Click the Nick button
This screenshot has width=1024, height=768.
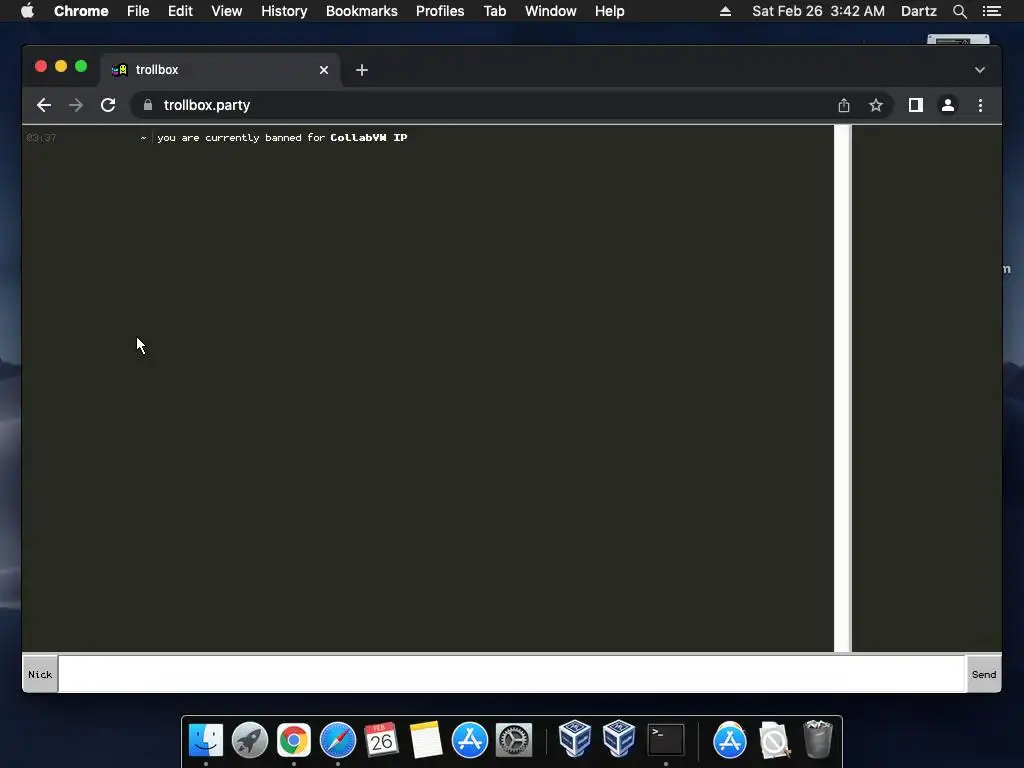click(x=40, y=674)
